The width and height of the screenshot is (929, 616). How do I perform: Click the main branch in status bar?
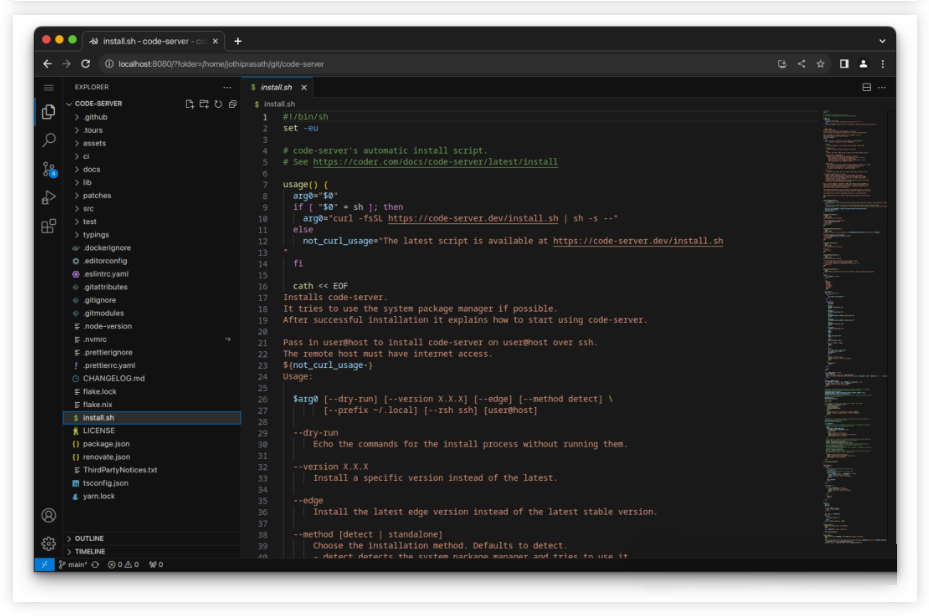(72, 564)
